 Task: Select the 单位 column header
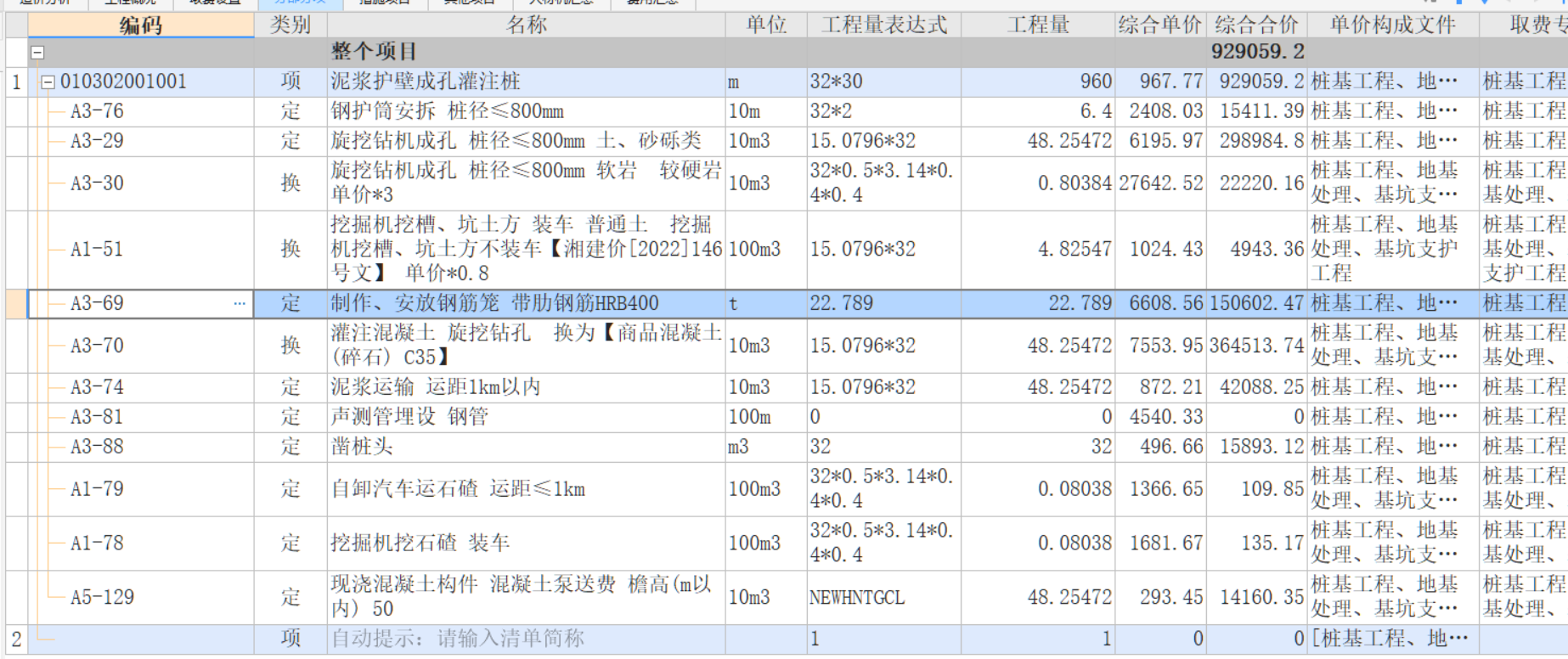click(766, 25)
